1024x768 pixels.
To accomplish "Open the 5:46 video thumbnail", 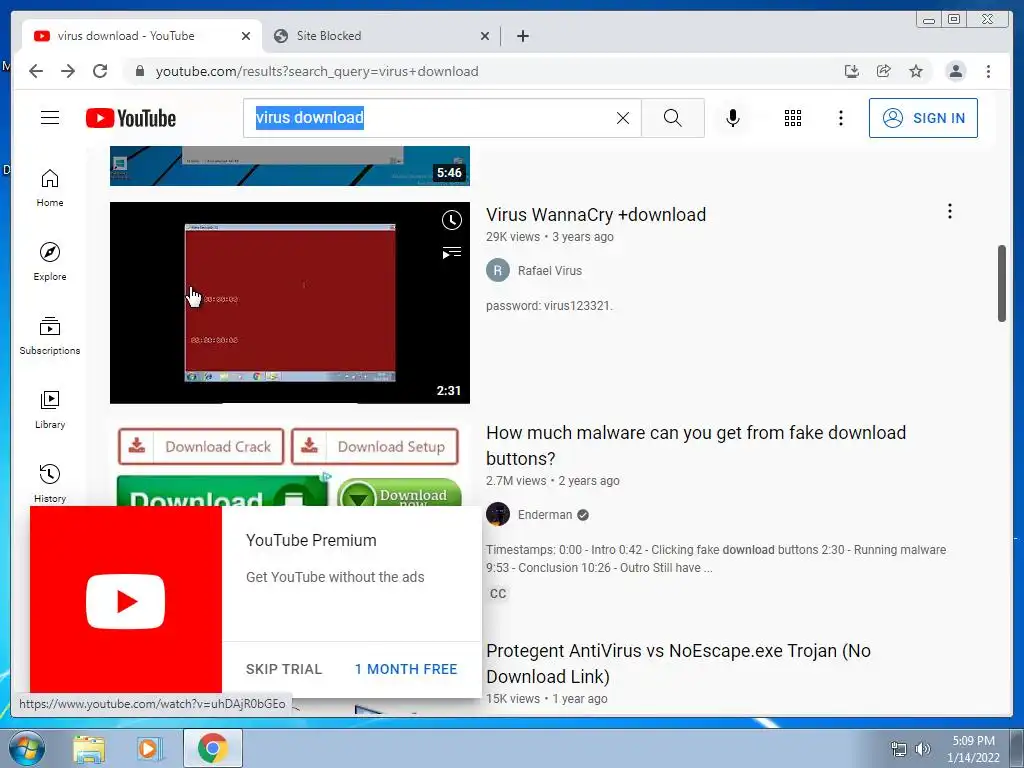I will 289,166.
